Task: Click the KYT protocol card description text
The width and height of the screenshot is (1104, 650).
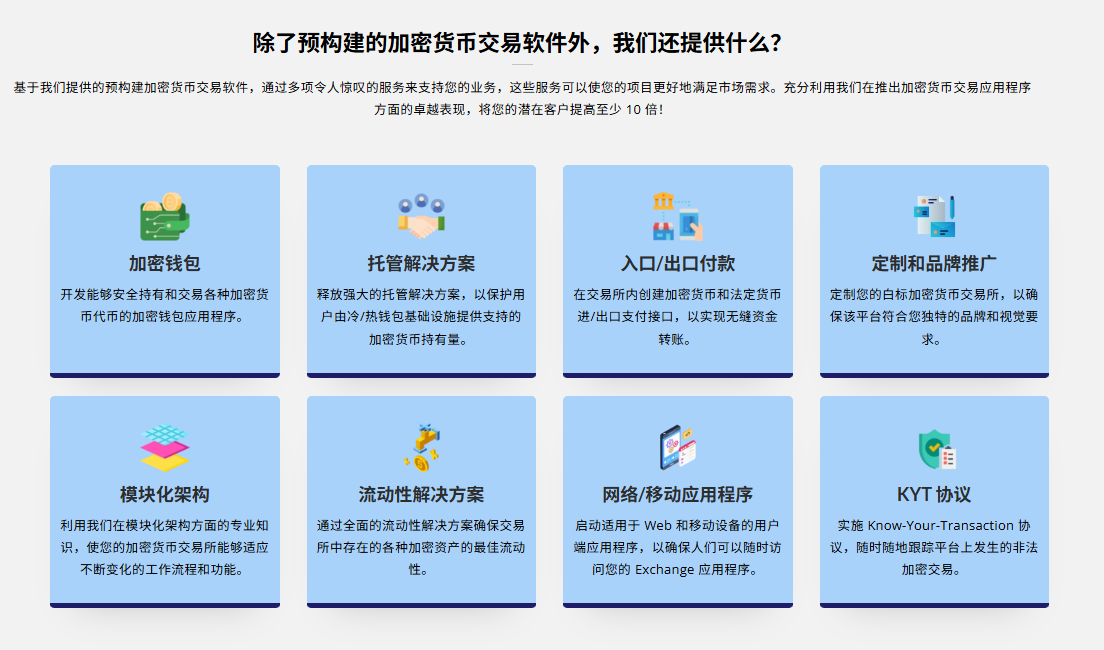Action: [x=934, y=548]
